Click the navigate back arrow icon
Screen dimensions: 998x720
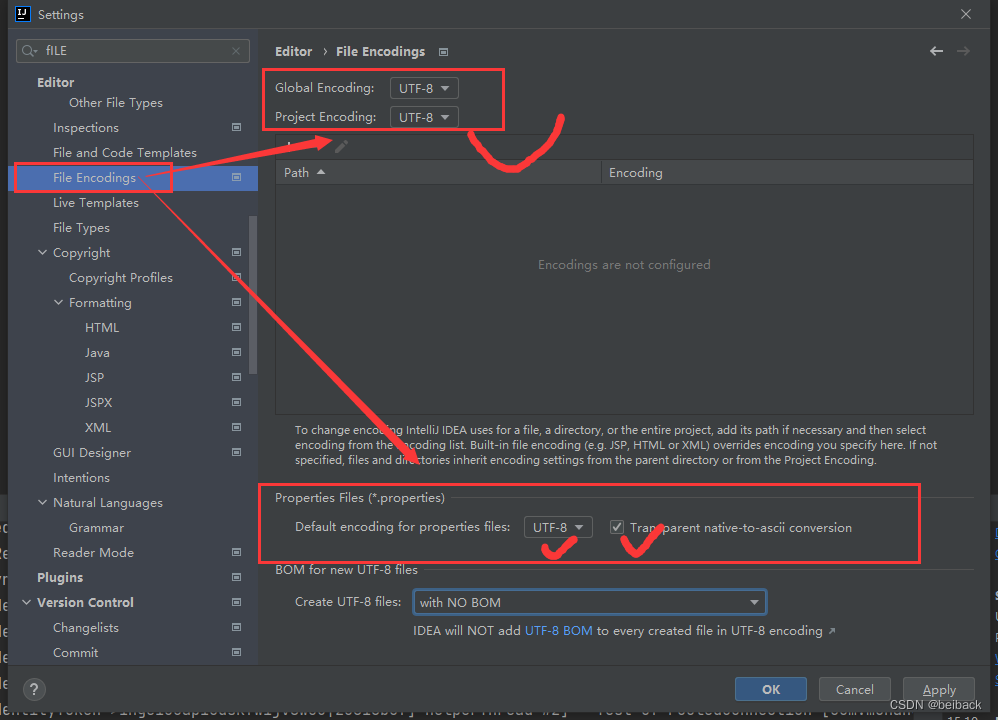[x=936, y=51]
